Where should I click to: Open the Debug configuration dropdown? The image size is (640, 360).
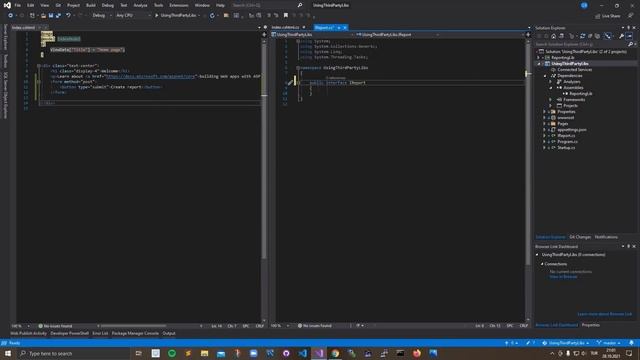(102, 16)
